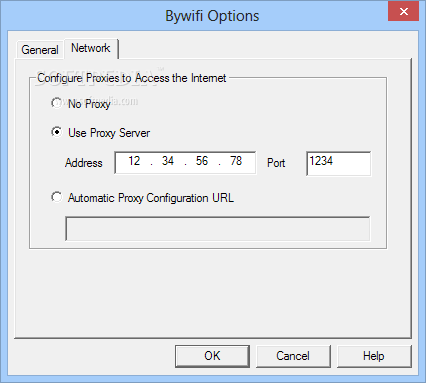
Task: Choose the Use Proxy Server option
Action: point(57,132)
